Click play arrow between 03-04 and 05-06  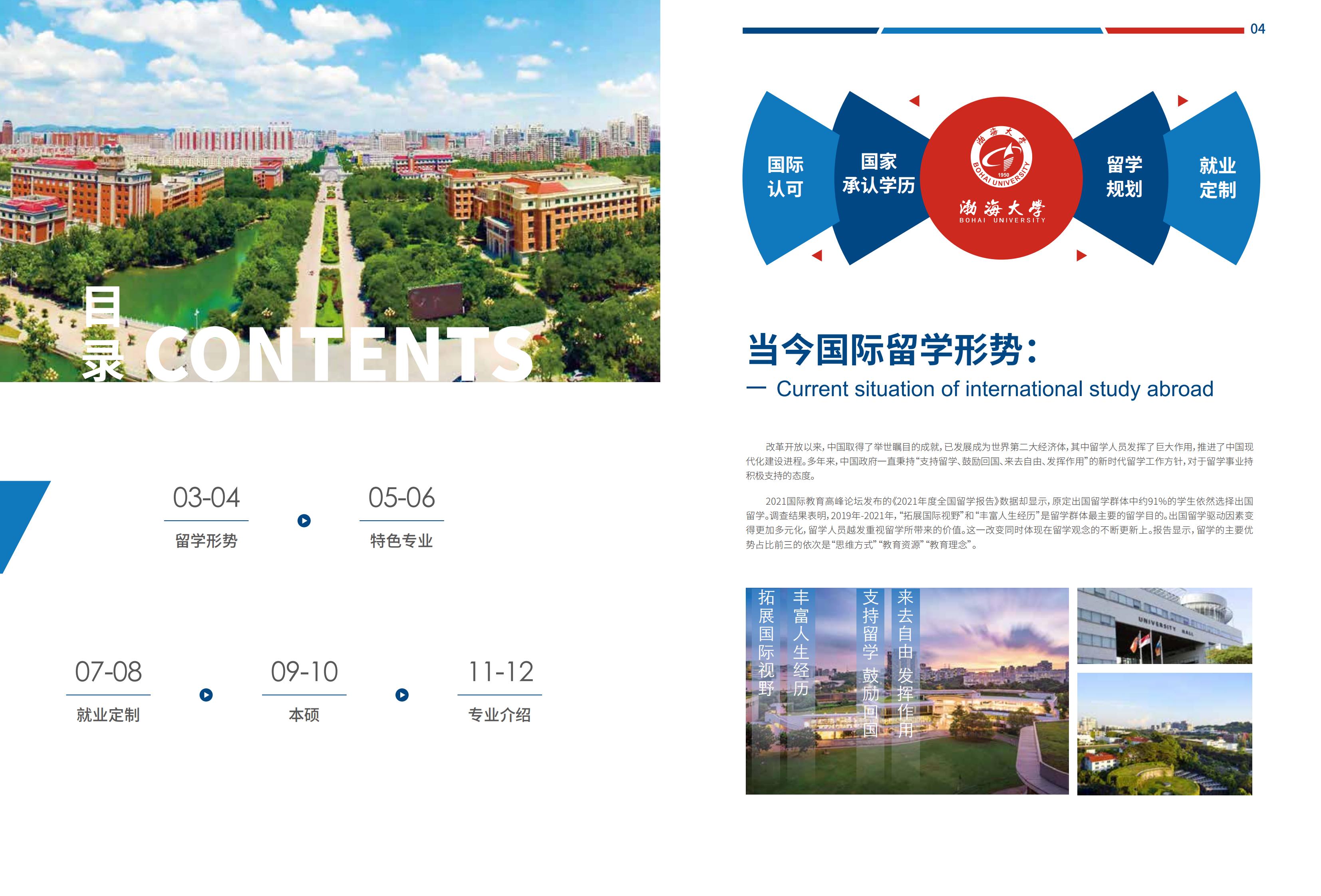pos(304,520)
